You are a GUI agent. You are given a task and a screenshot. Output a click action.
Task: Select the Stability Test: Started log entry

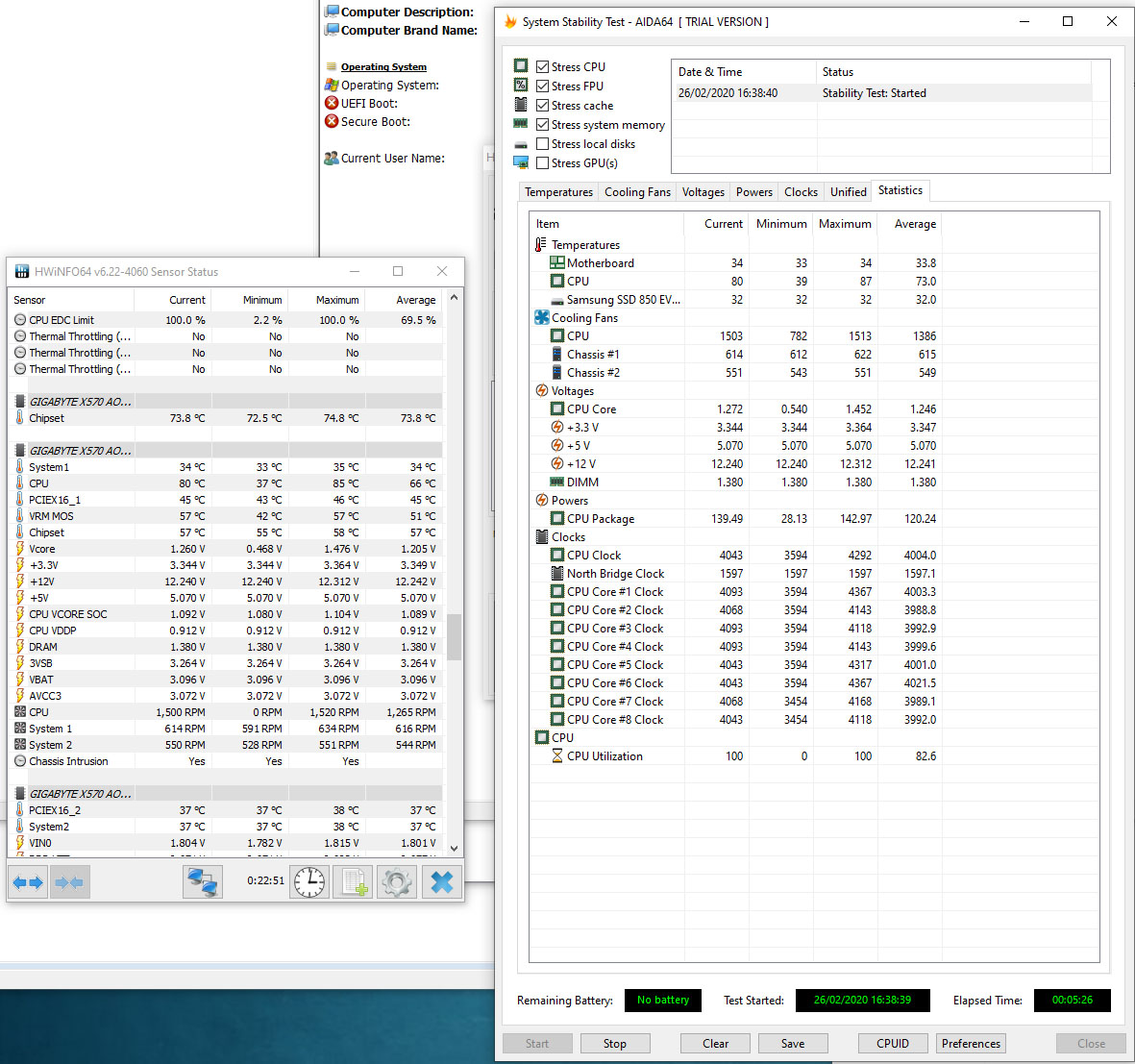pyautogui.click(x=881, y=92)
